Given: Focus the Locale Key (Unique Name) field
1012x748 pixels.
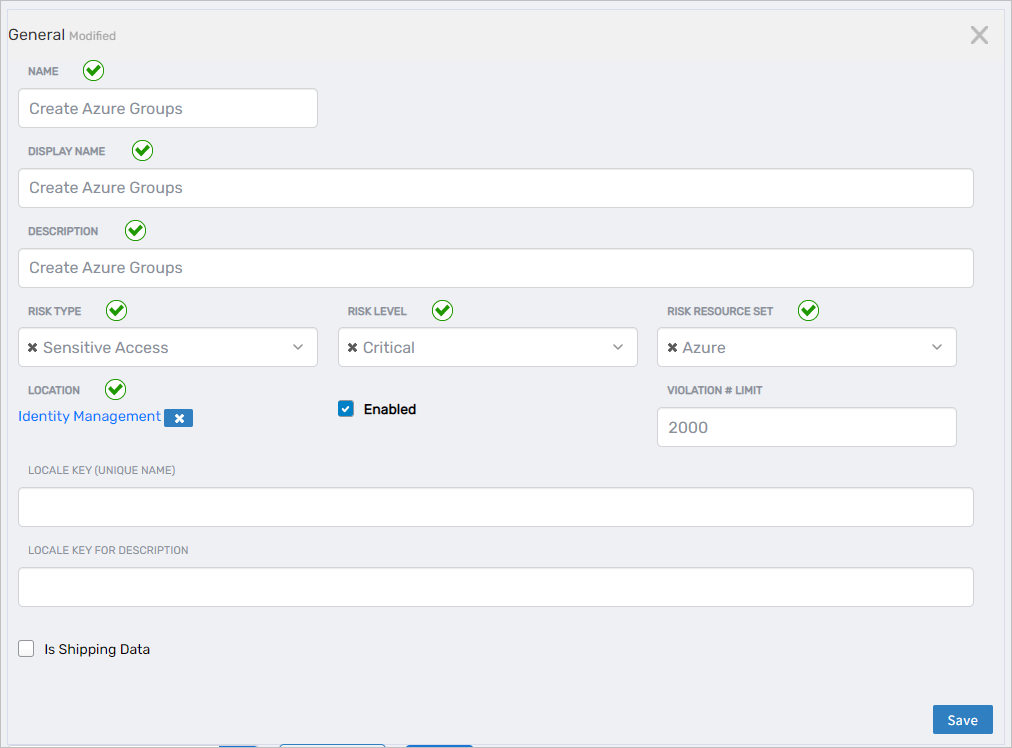Looking at the screenshot, I should click(495, 507).
